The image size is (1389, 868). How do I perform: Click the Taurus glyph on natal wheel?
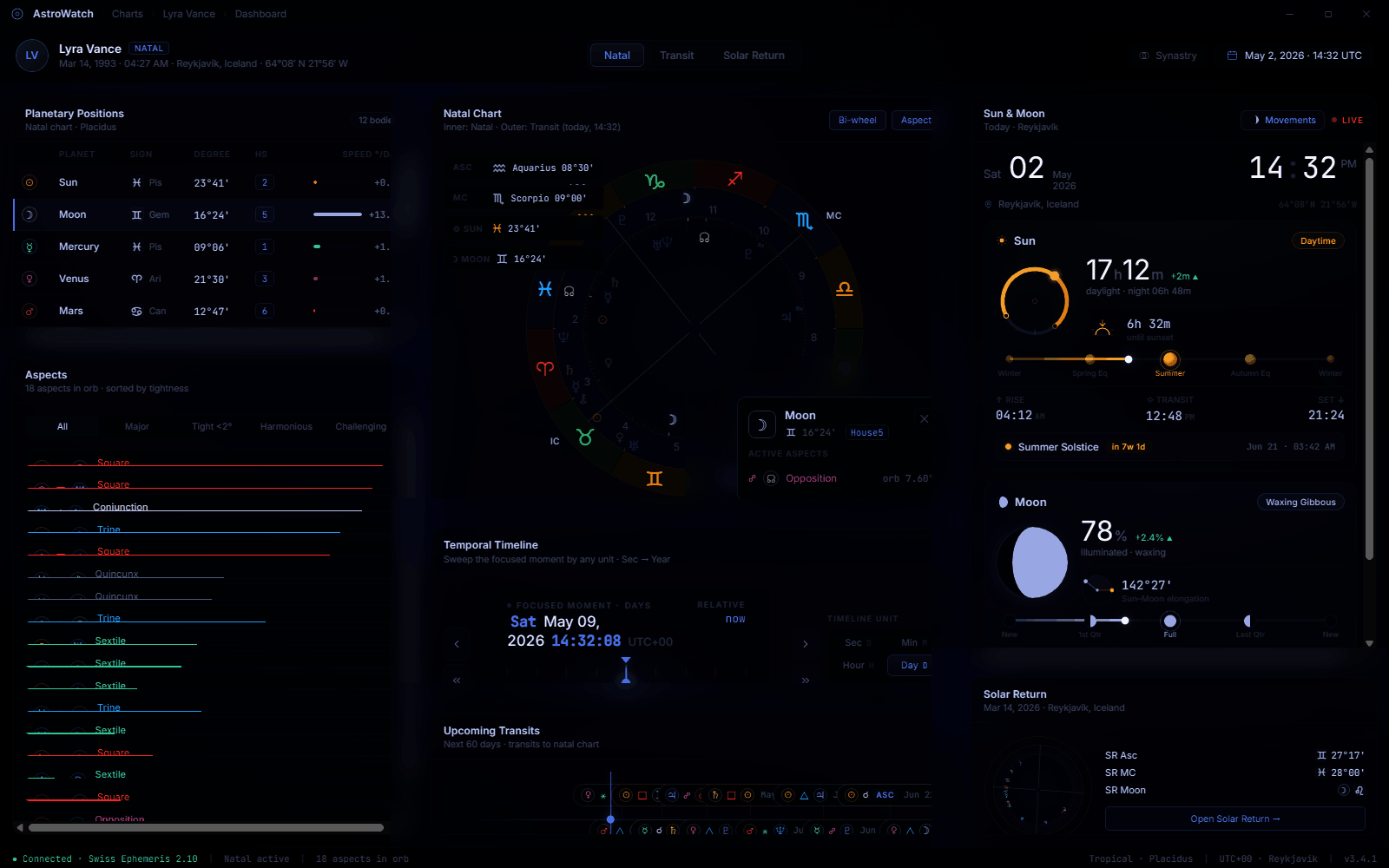(585, 437)
